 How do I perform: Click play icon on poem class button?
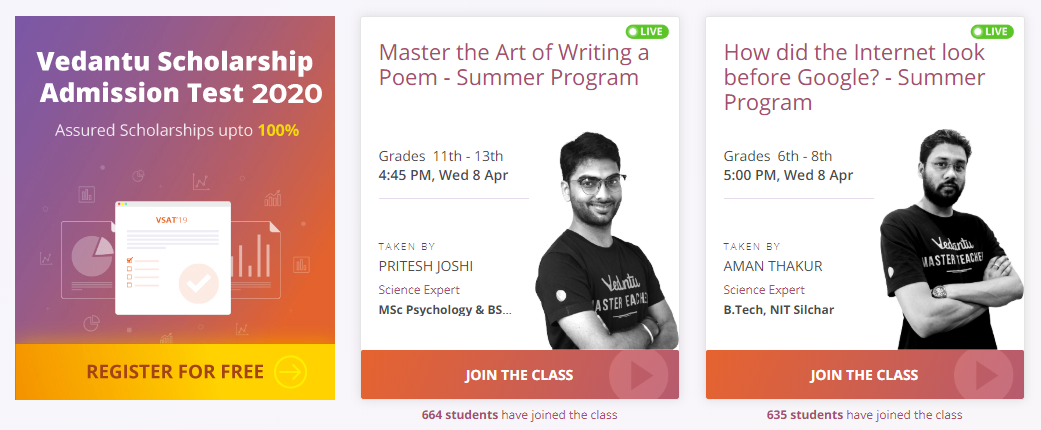coord(639,375)
